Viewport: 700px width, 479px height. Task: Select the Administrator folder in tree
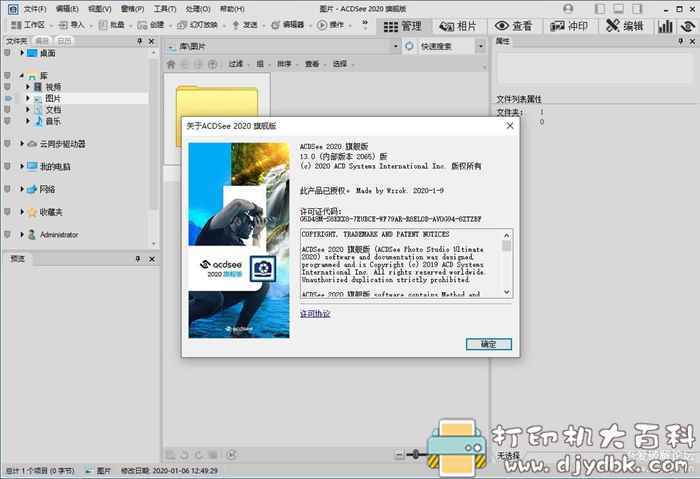point(59,235)
